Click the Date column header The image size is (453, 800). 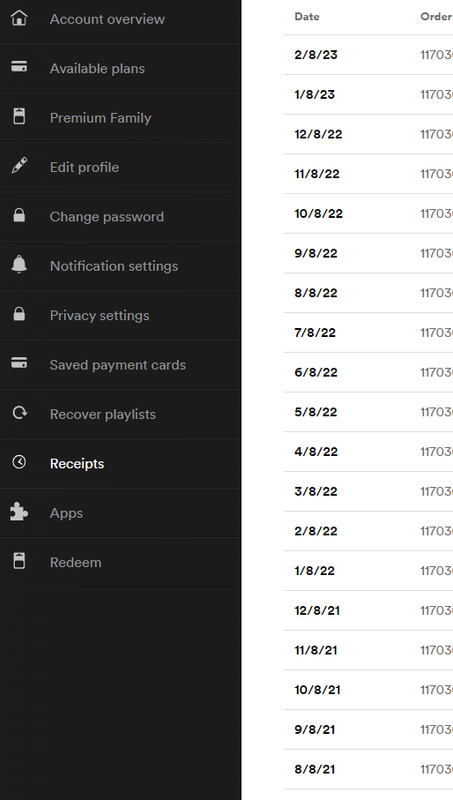coord(307,16)
